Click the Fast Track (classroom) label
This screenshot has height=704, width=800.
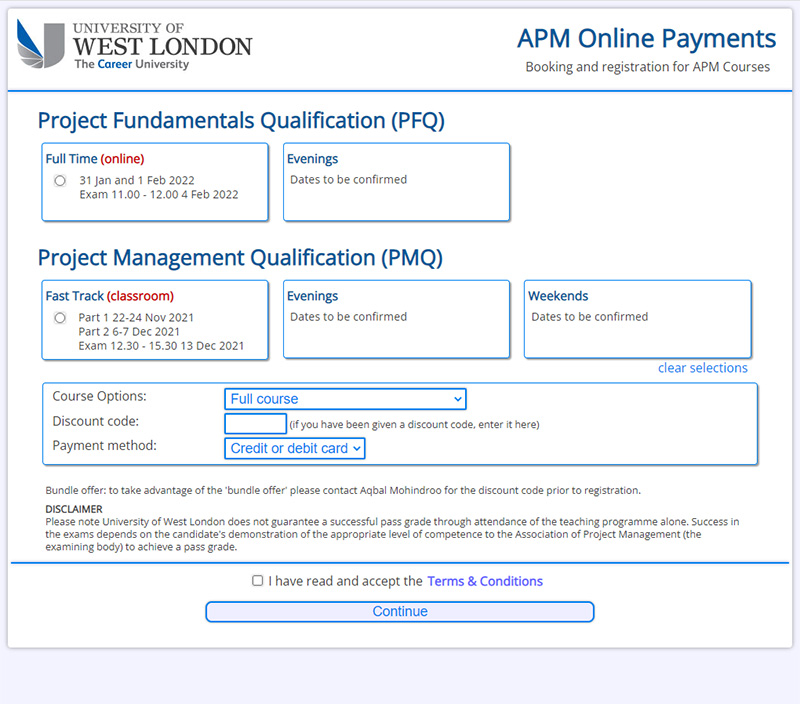point(110,296)
